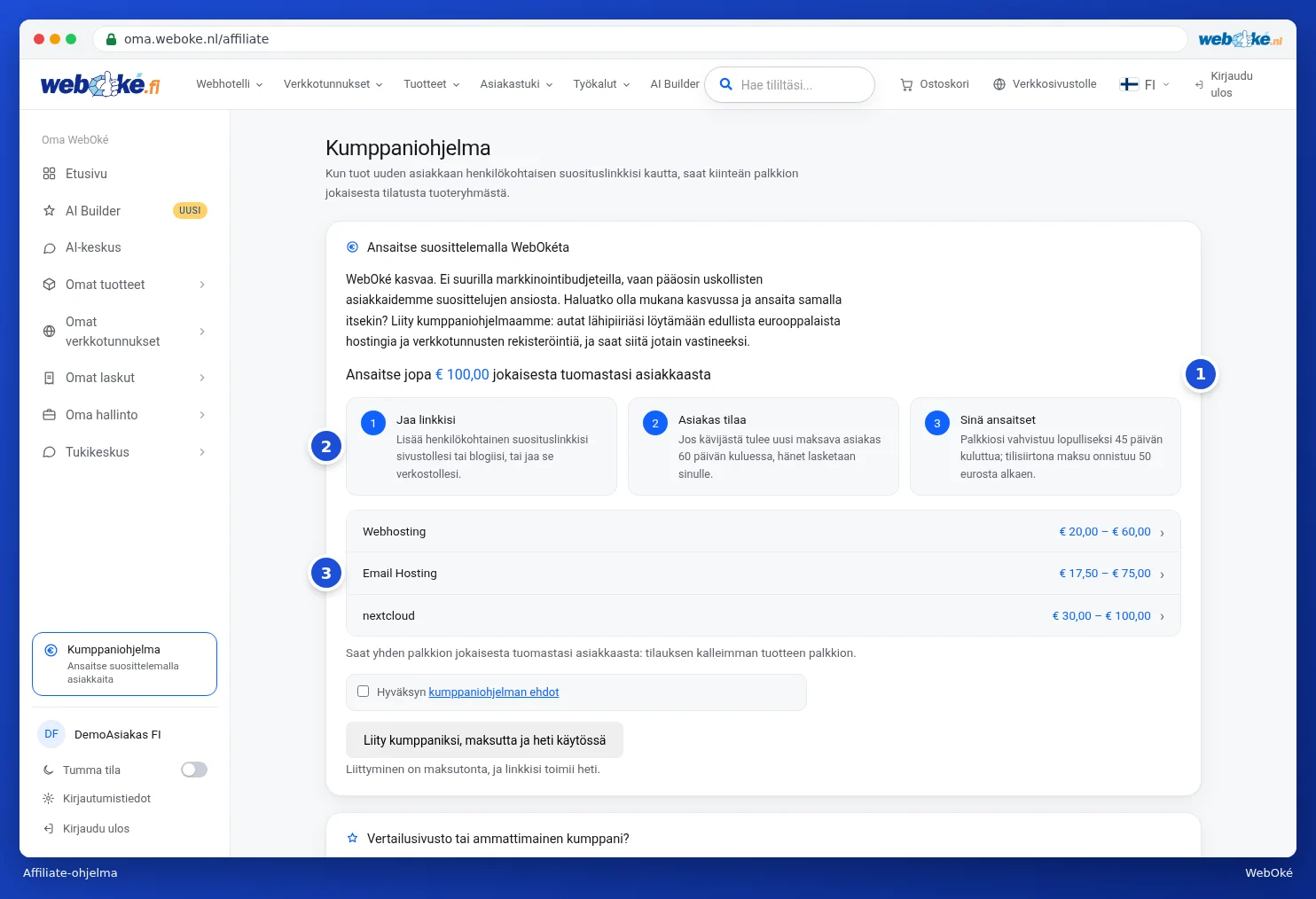Click the AI Builder star icon in sidebar
The width and height of the screenshot is (1316, 899).
tap(49, 211)
